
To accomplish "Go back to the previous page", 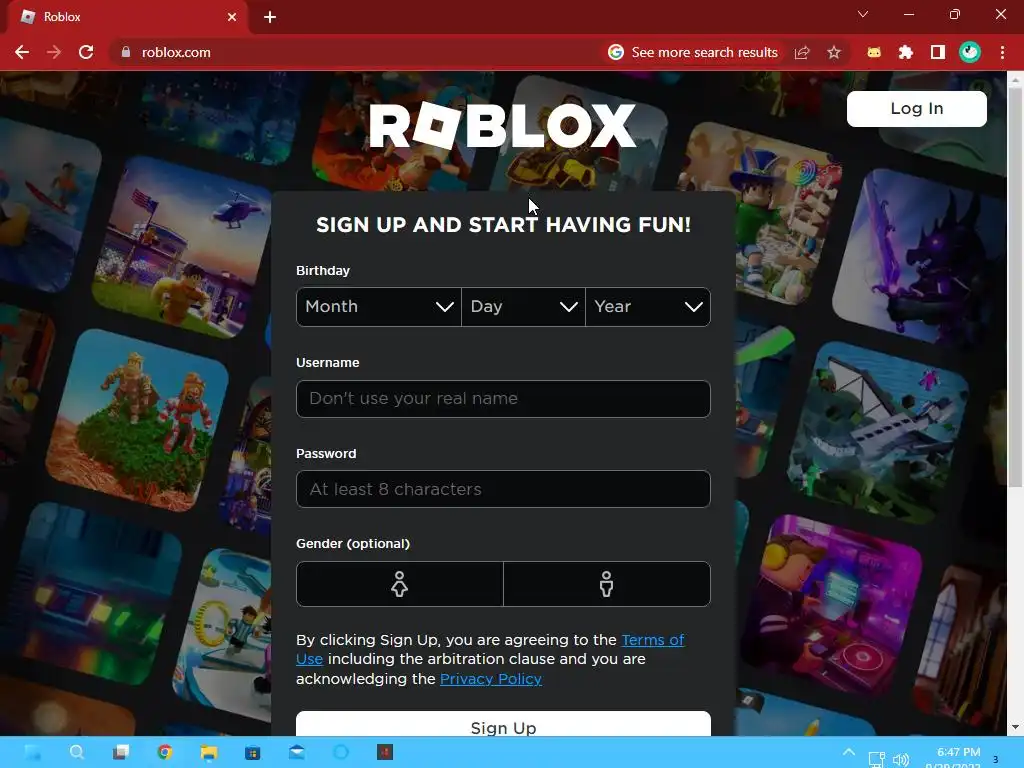I will [x=22, y=52].
